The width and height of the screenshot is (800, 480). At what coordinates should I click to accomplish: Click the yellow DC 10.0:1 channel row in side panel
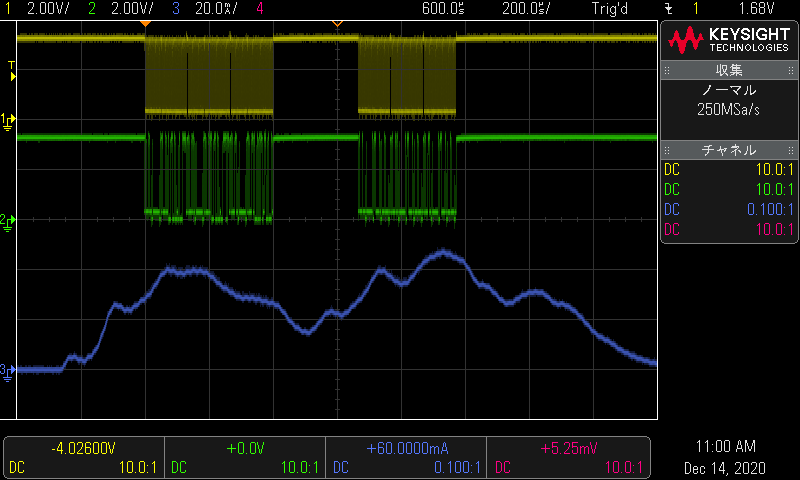(729, 169)
